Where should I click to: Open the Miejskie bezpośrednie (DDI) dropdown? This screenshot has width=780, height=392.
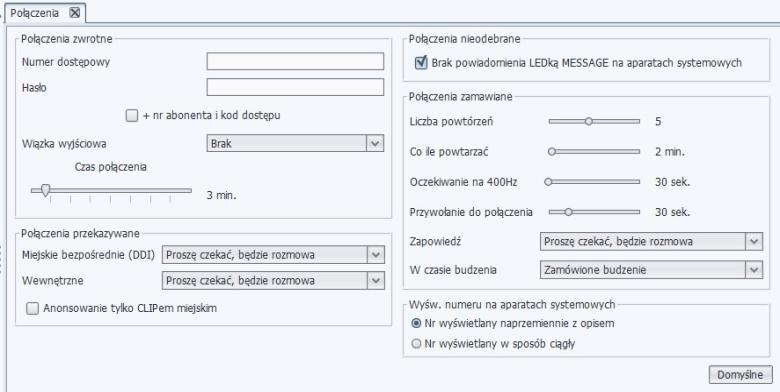pyautogui.click(x=273, y=255)
